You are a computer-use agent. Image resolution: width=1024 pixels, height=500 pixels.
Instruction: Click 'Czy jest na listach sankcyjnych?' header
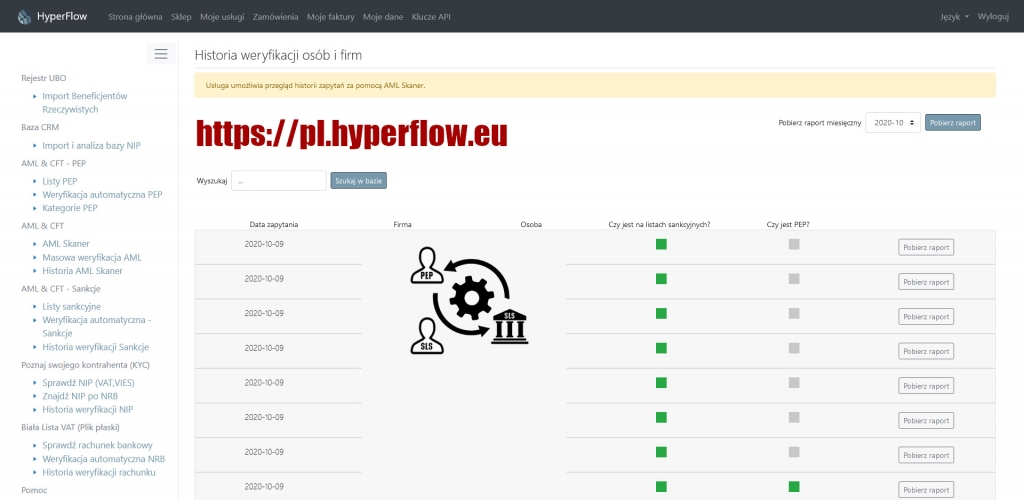pyautogui.click(x=659, y=225)
